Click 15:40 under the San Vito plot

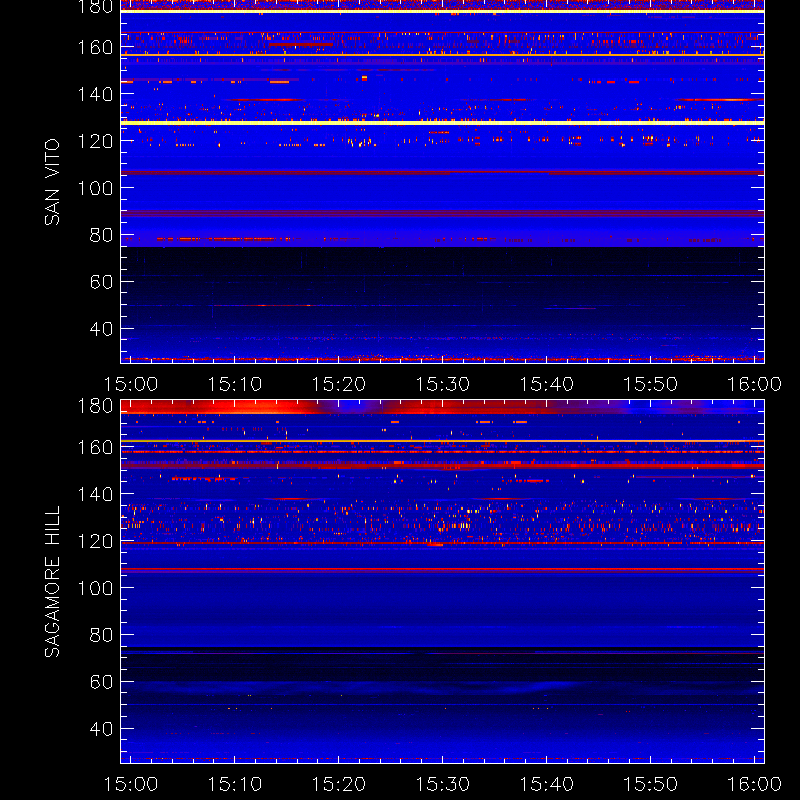point(546,384)
